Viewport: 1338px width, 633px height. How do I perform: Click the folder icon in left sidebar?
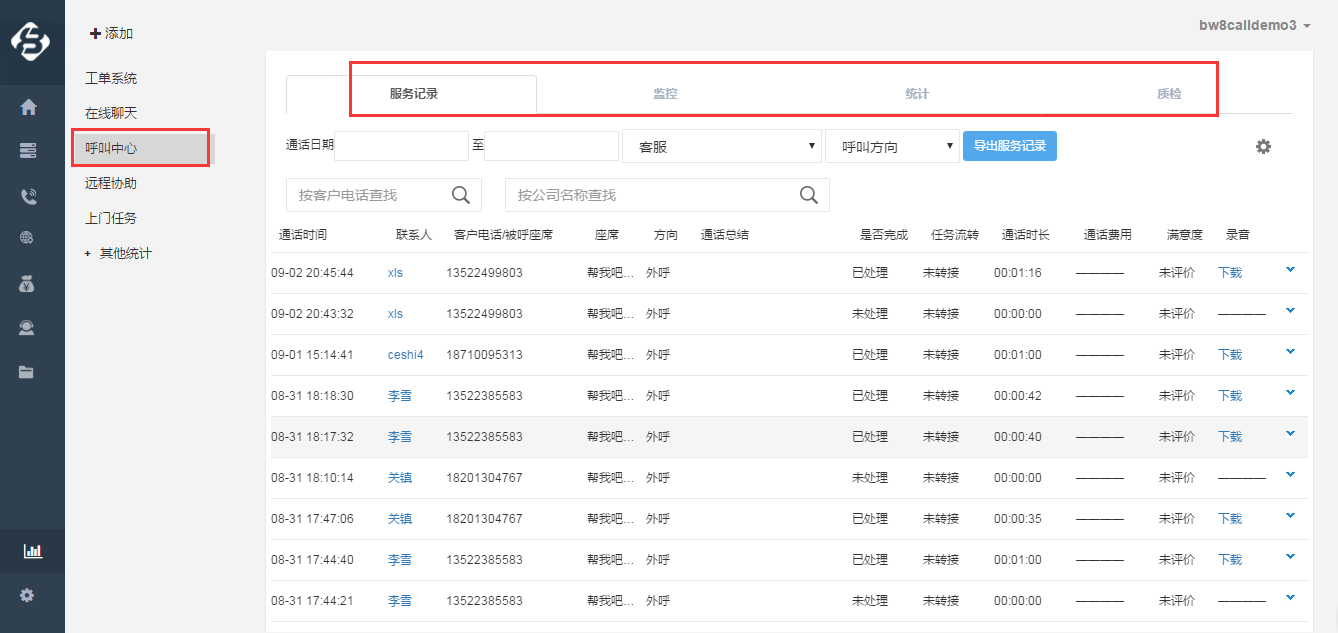click(28, 372)
